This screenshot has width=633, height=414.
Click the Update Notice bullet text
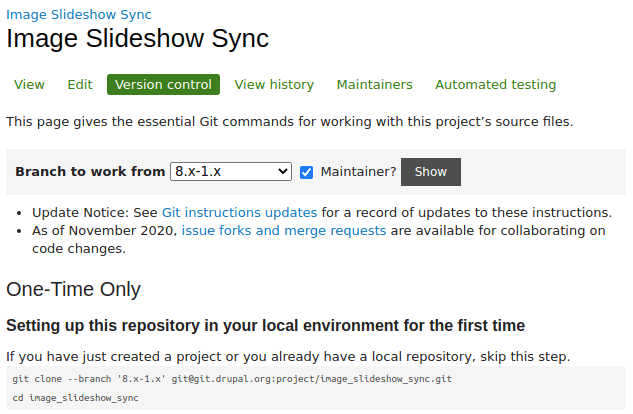coord(95,212)
